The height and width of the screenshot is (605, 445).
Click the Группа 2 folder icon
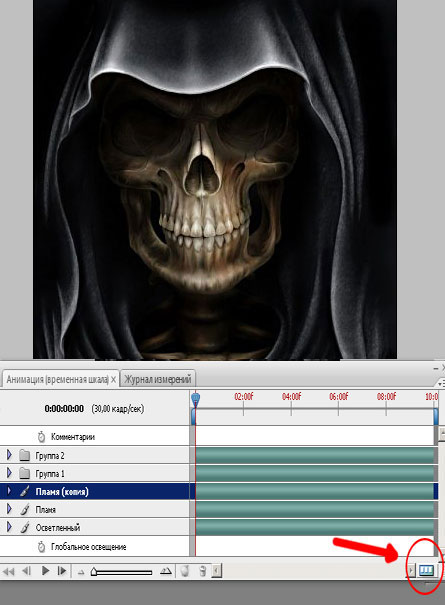tap(25, 455)
